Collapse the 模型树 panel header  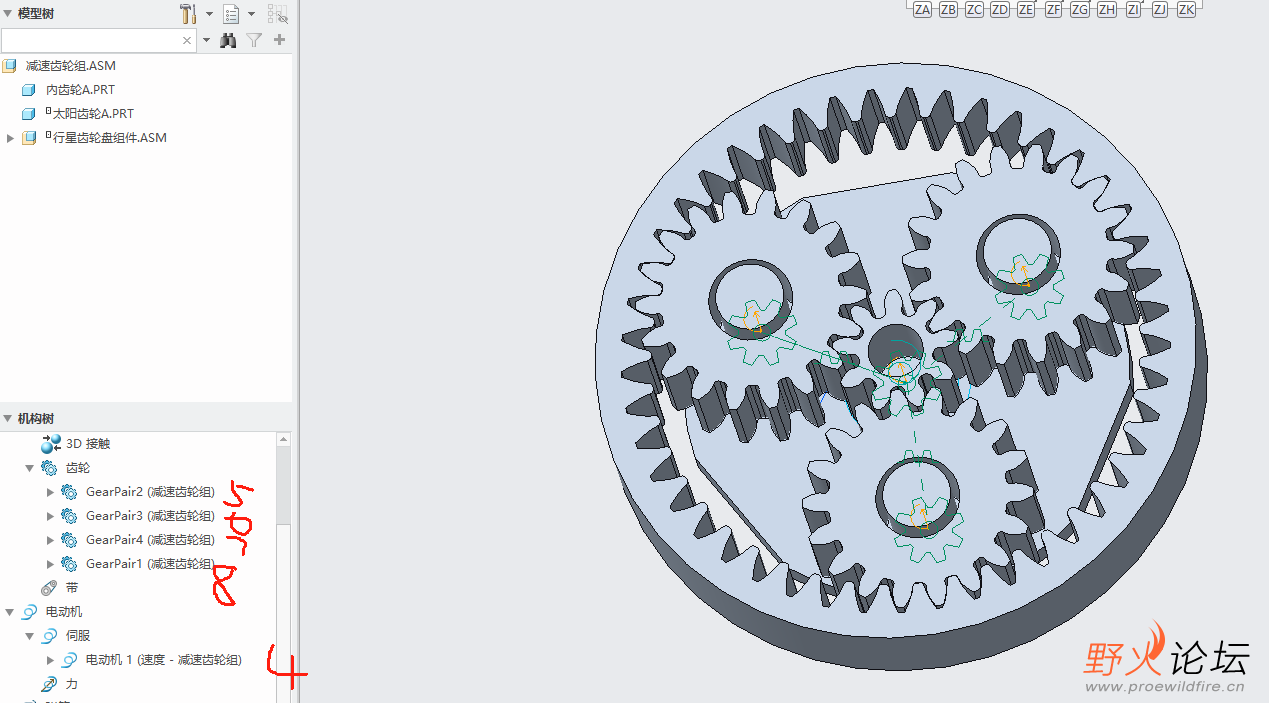(x=9, y=14)
